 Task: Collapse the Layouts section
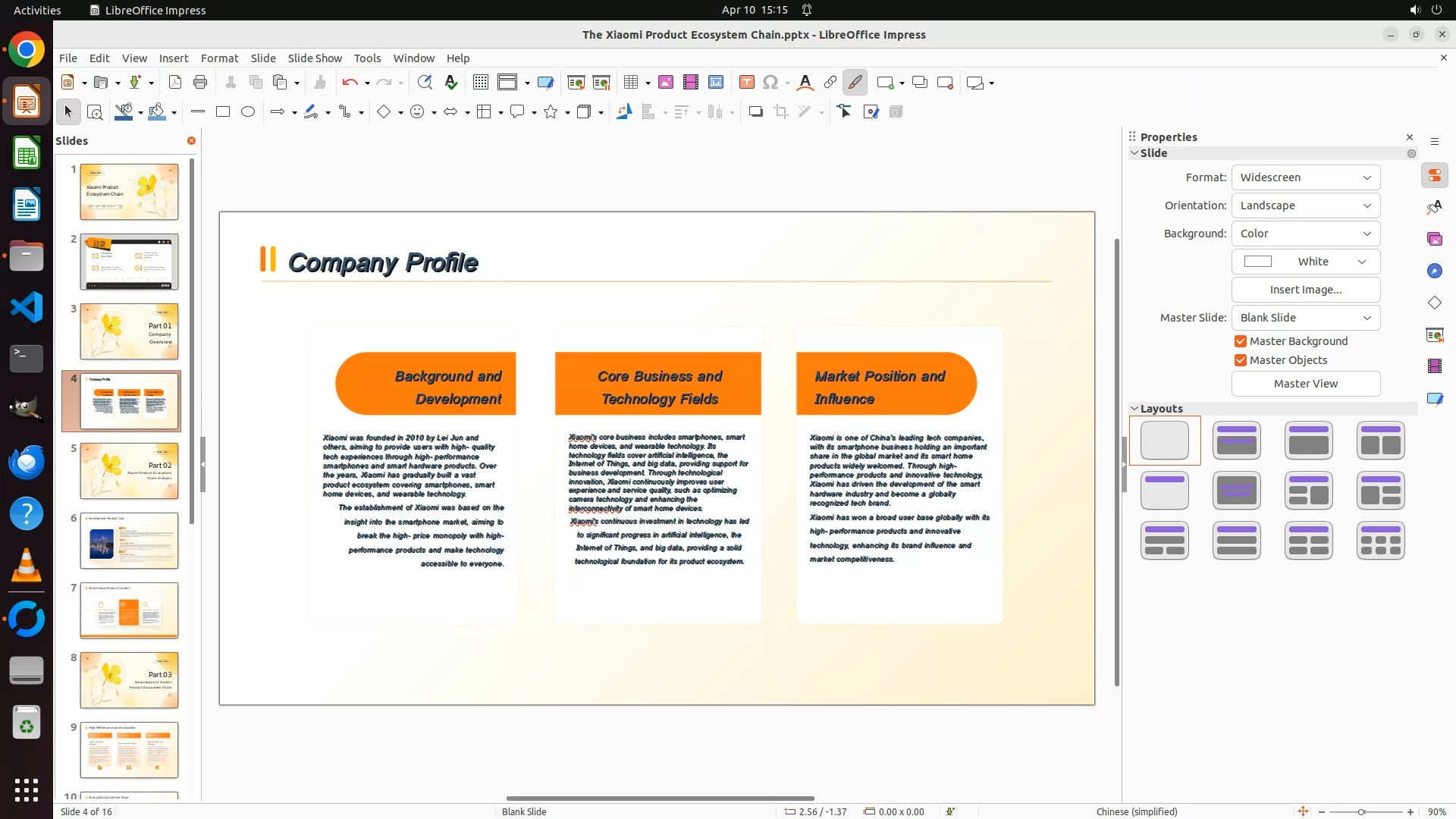click(x=1135, y=409)
